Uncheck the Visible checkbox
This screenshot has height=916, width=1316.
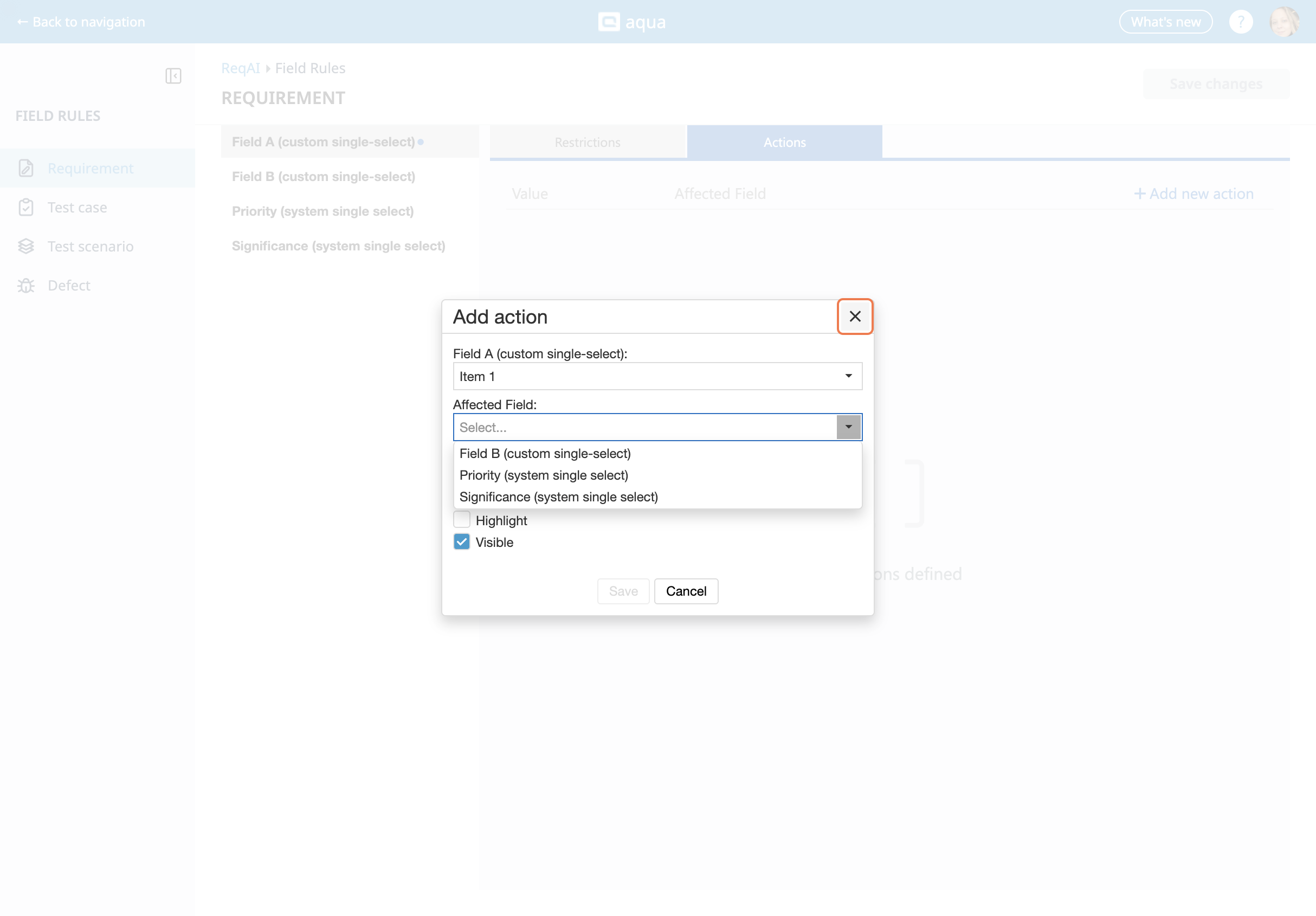point(461,541)
